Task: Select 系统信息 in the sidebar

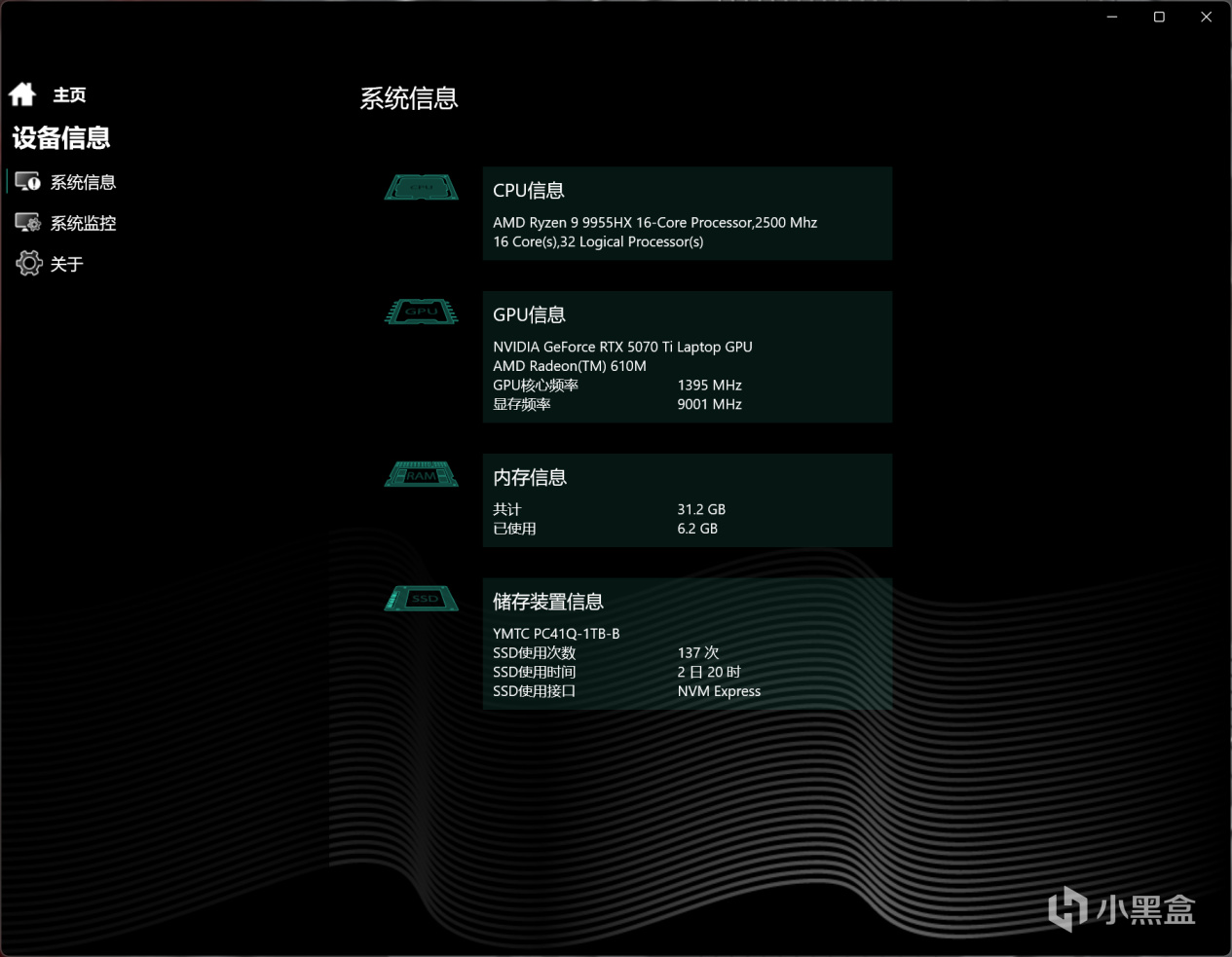Action: pyautogui.click(x=83, y=182)
